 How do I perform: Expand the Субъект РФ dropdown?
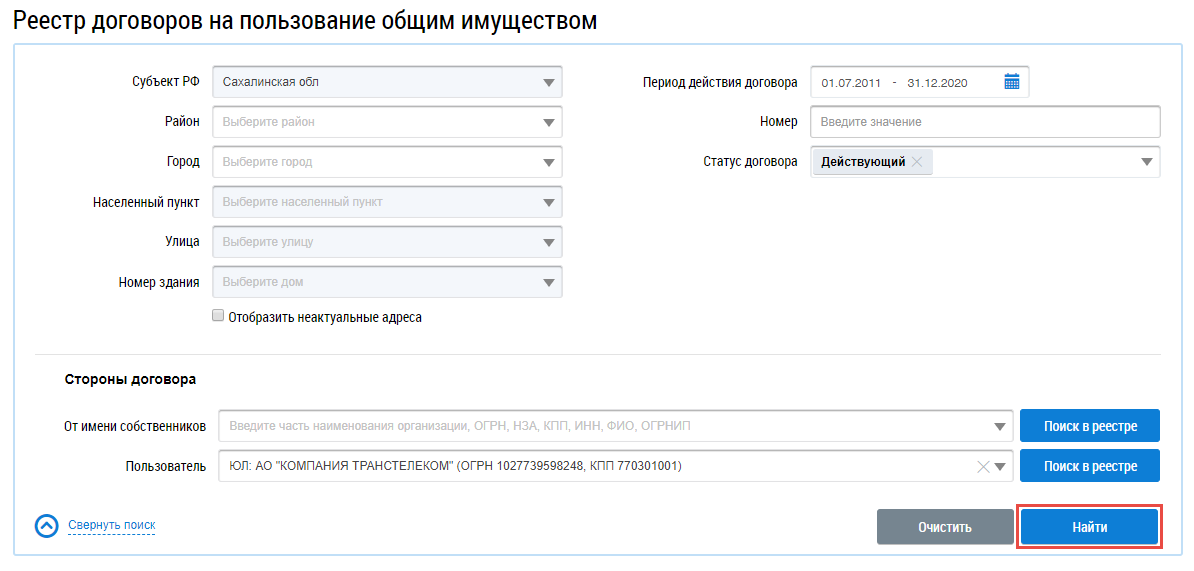548,82
